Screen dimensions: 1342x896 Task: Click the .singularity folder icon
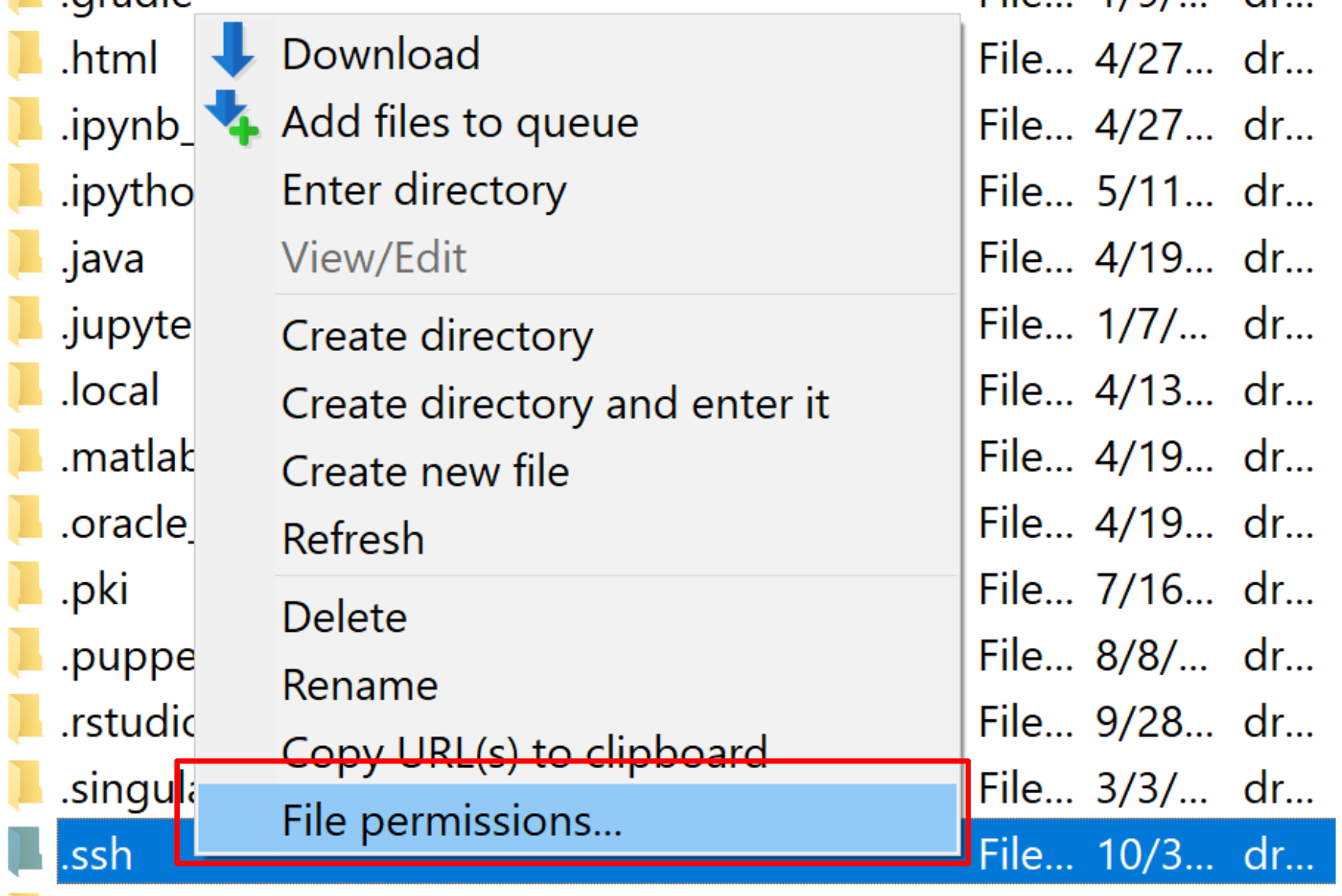(x=25, y=787)
